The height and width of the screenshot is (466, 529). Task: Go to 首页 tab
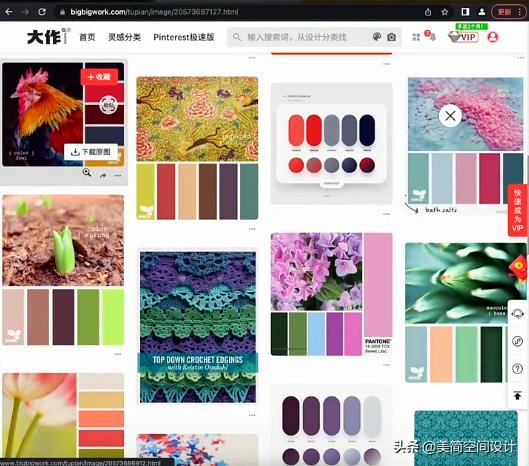point(87,37)
